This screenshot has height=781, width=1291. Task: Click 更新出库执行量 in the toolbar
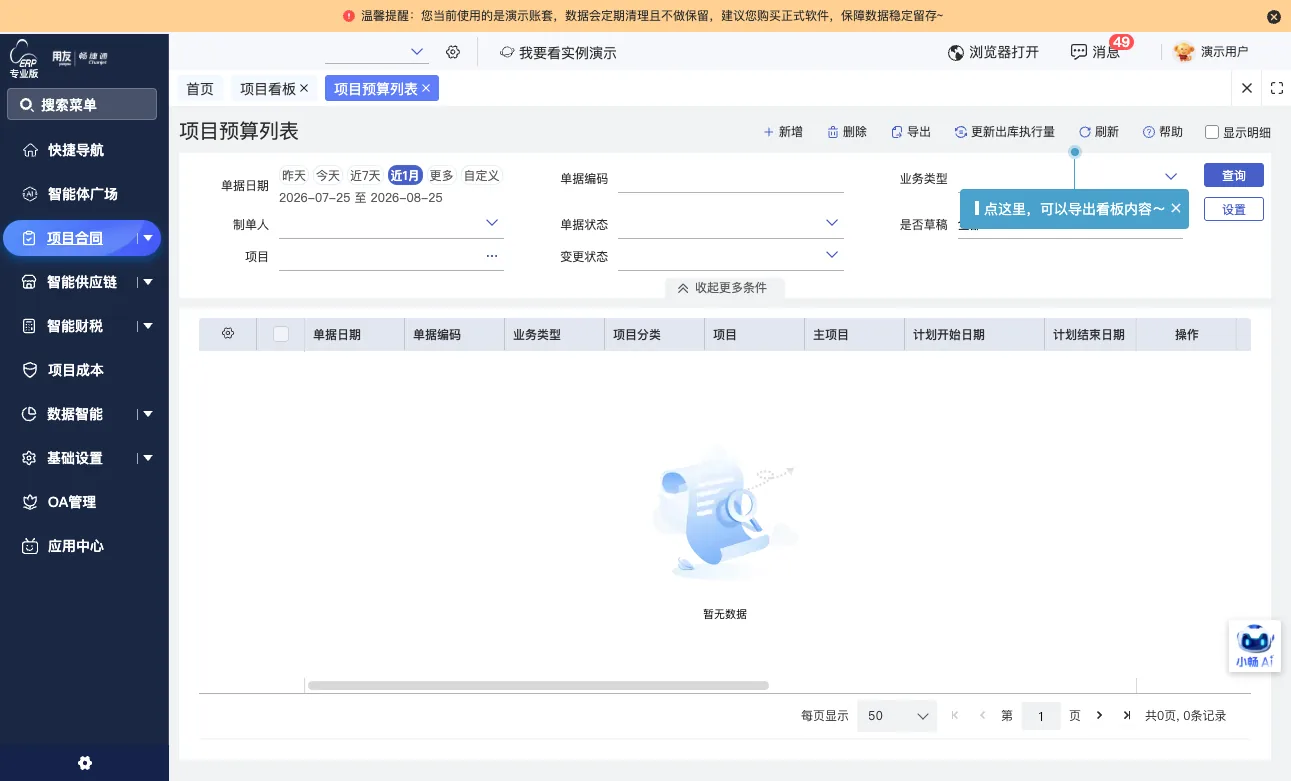click(1004, 132)
